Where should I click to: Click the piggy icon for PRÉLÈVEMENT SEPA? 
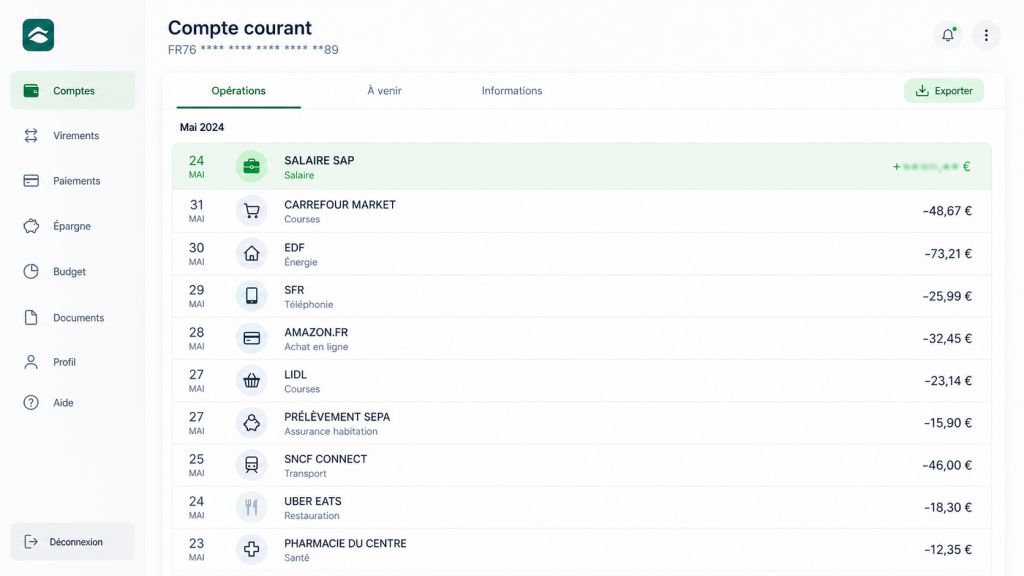point(251,423)
